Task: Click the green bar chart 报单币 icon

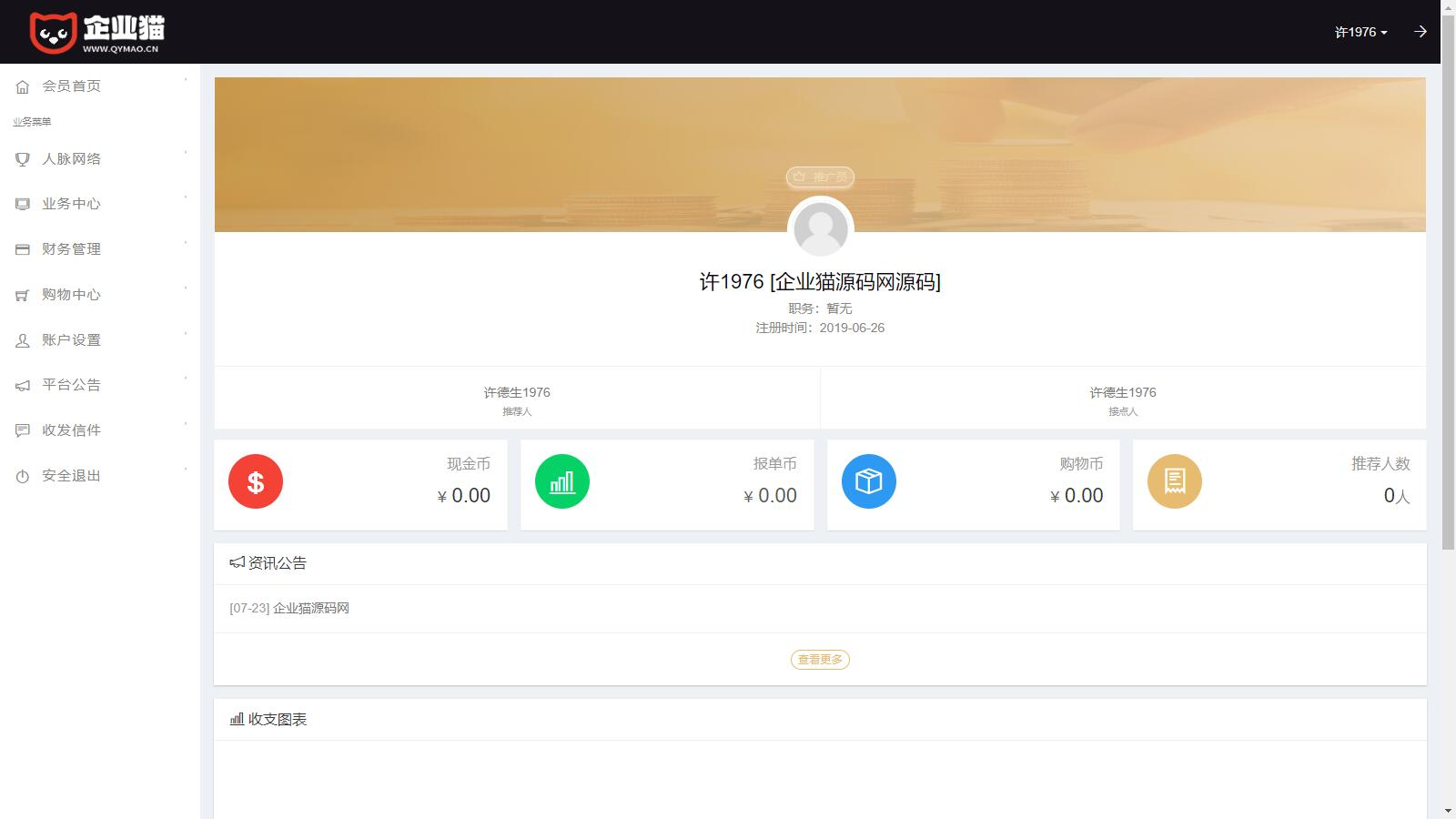Action: pyautogui.click(x=562, y=481)
